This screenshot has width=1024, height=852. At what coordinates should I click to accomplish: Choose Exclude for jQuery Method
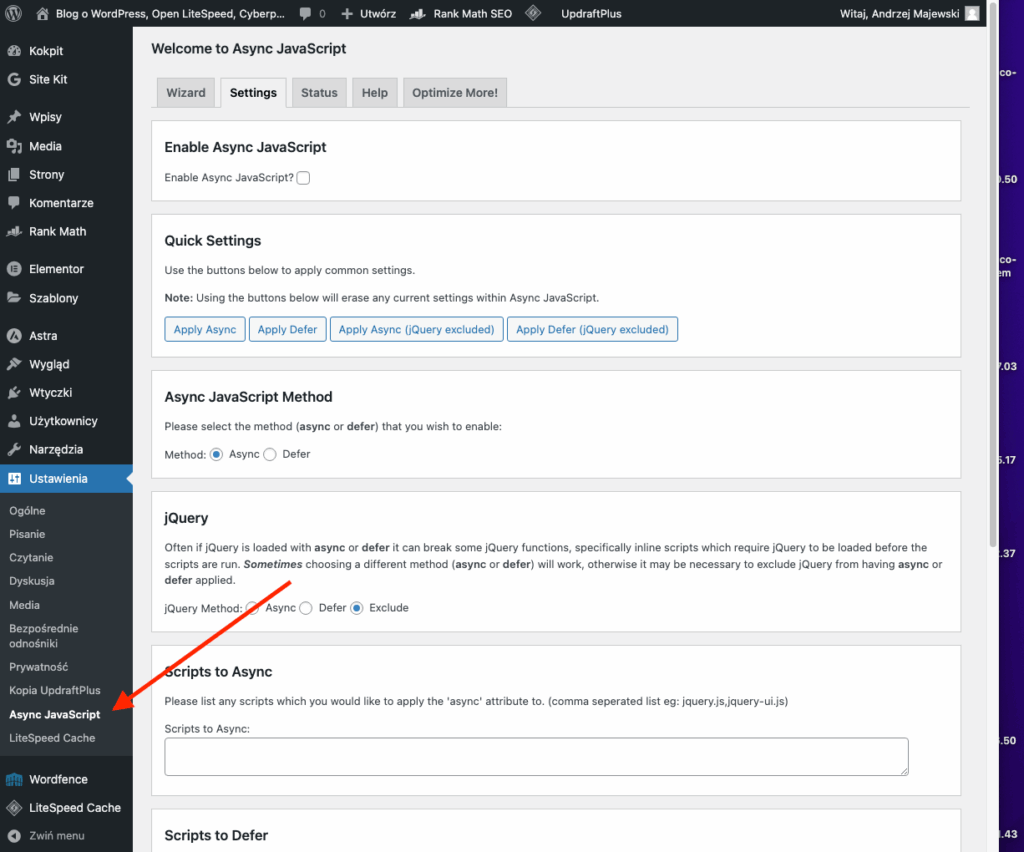point(357,608)
